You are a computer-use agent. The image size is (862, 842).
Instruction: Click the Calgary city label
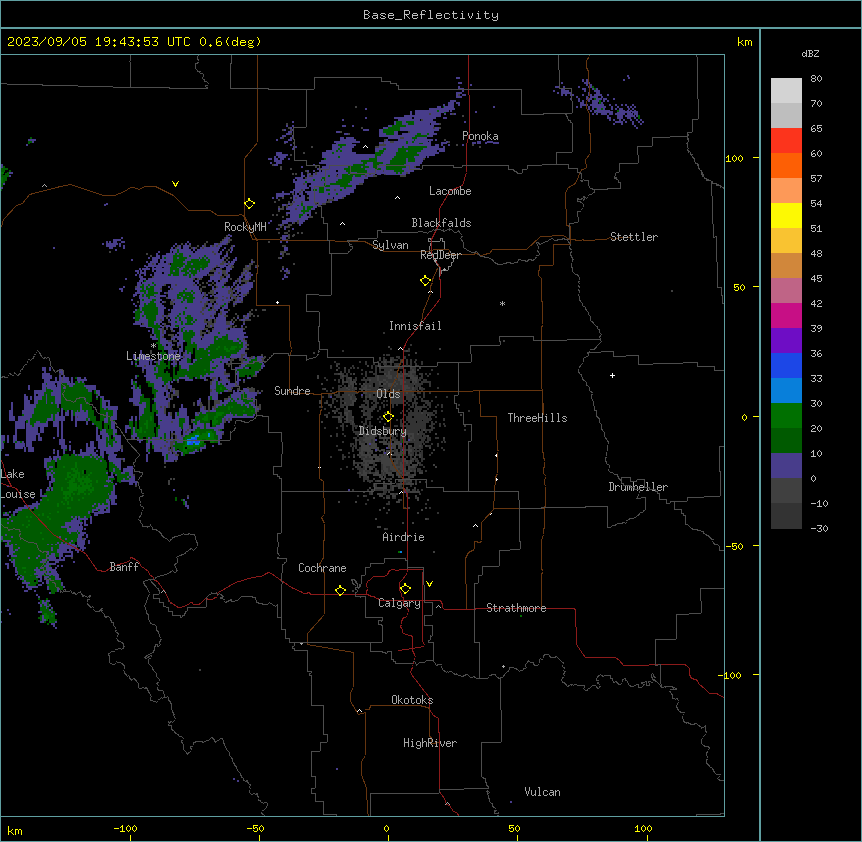pos(399,603)
